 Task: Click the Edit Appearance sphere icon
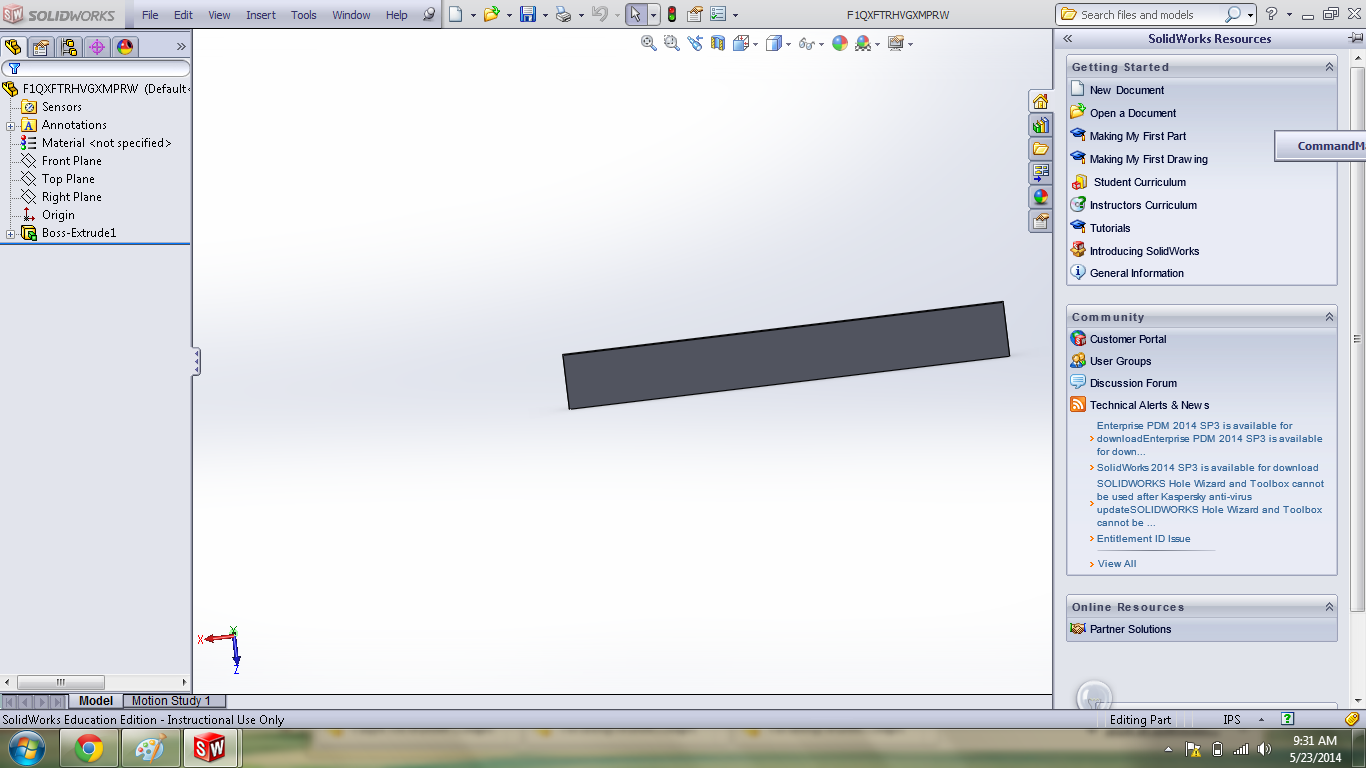tap(840, 43)
